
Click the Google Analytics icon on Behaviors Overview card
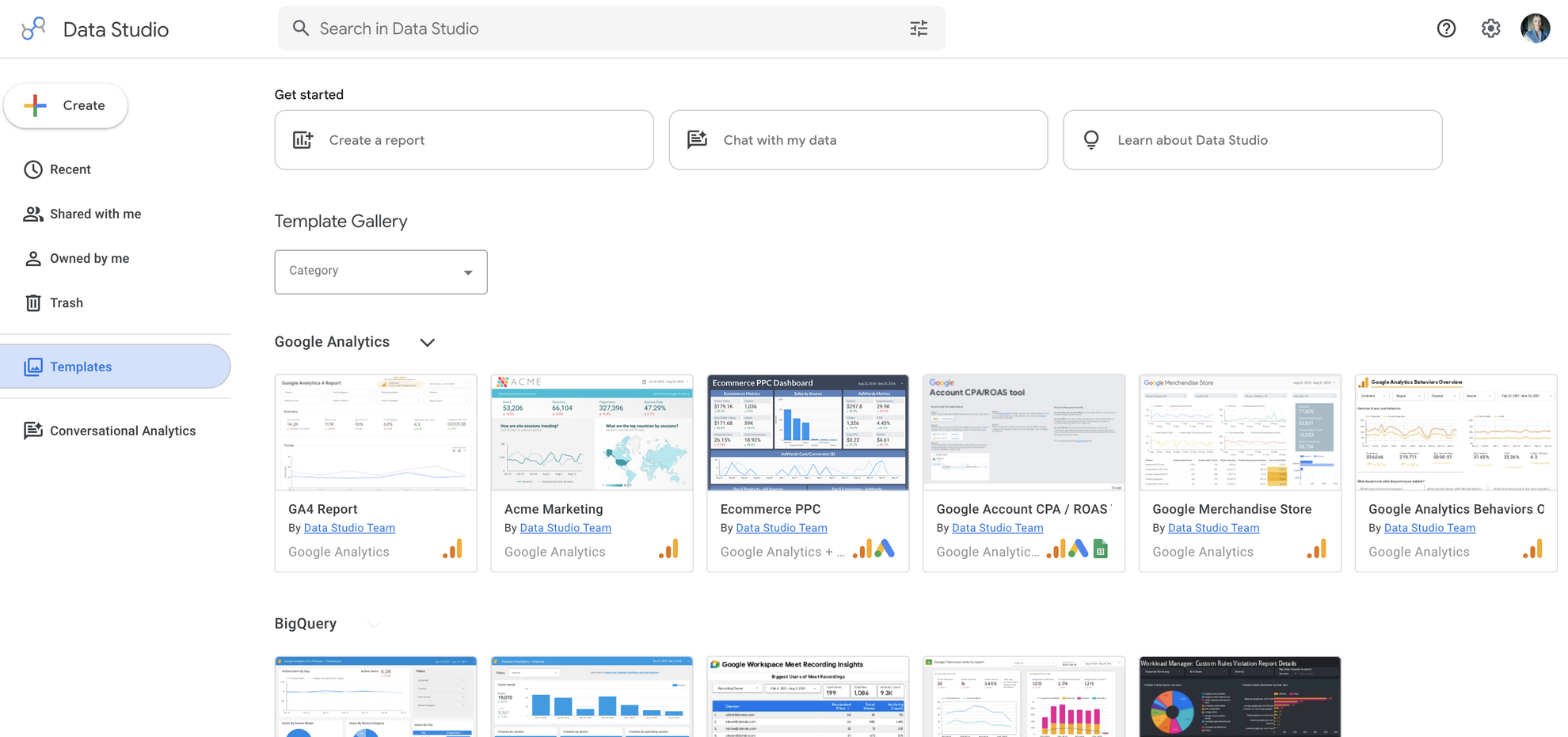coord(1533,549)
